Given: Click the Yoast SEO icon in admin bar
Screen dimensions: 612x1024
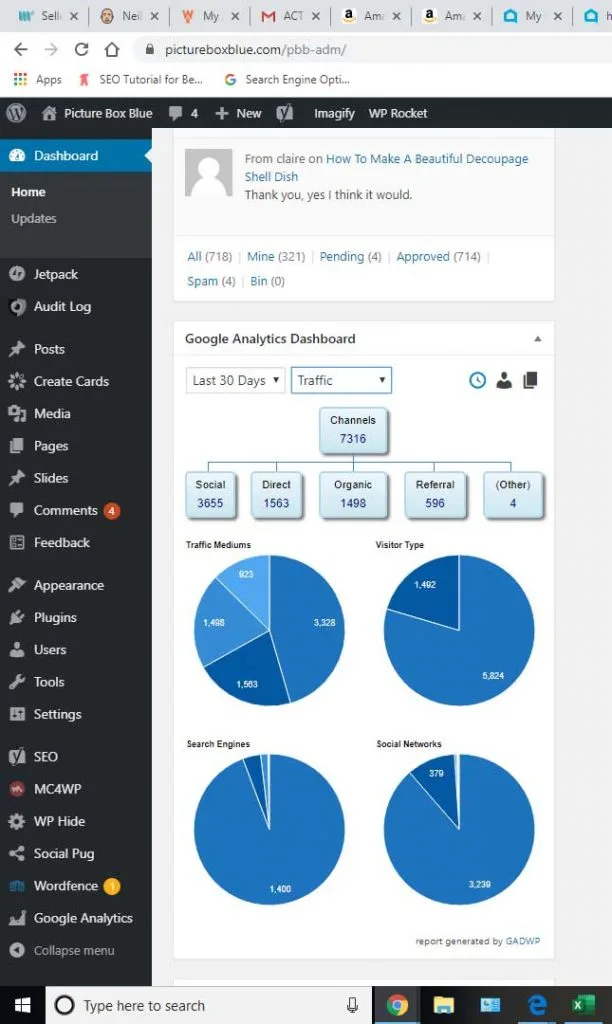Looking at the screenshot, I should pyautogui.click(x=285, y=113).
